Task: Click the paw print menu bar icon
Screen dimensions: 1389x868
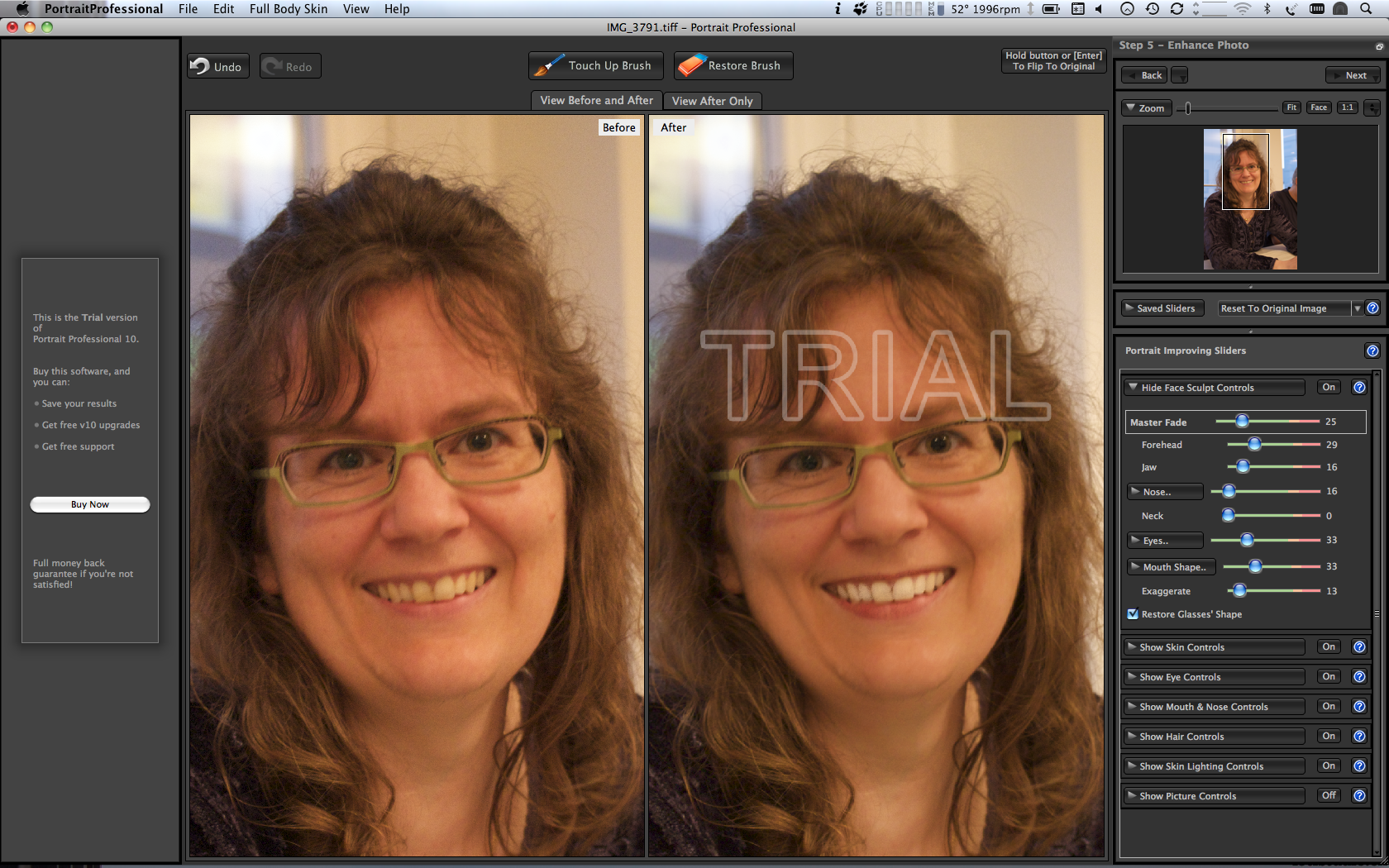Action: point(860,9)
